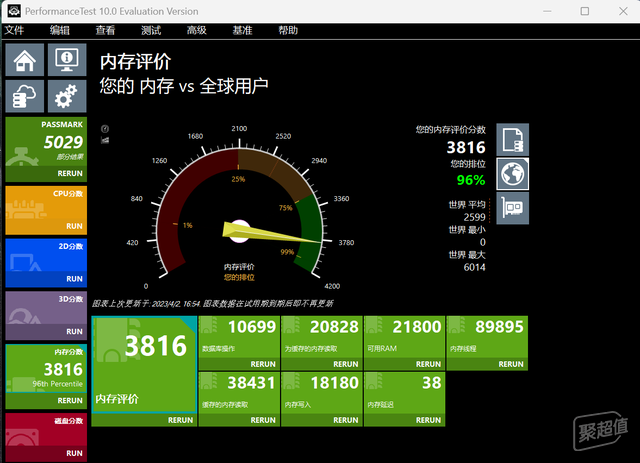Open the 帮助 menu
Viewport: 640px width, 463px height.
point(288,30)
